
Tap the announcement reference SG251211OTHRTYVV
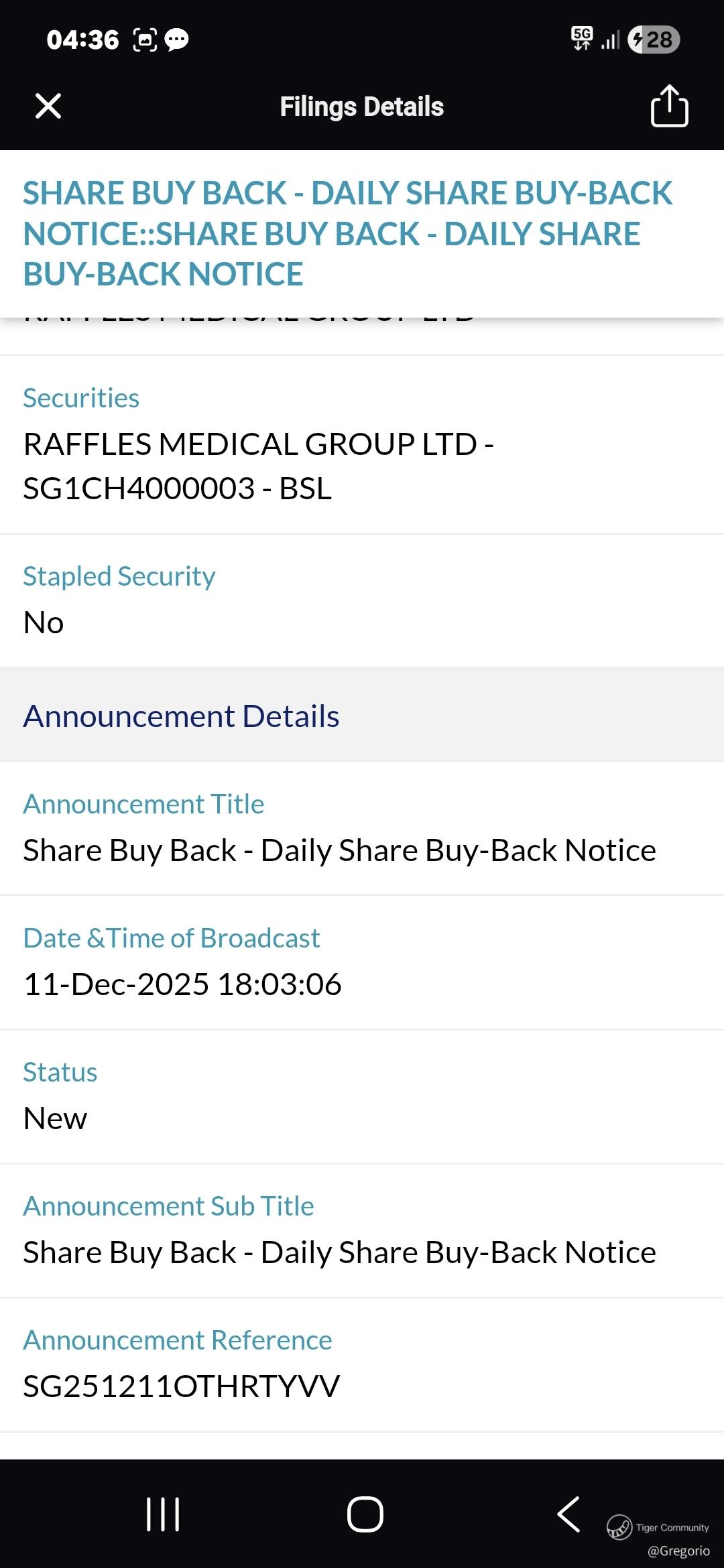click(x=181, y=1386)
